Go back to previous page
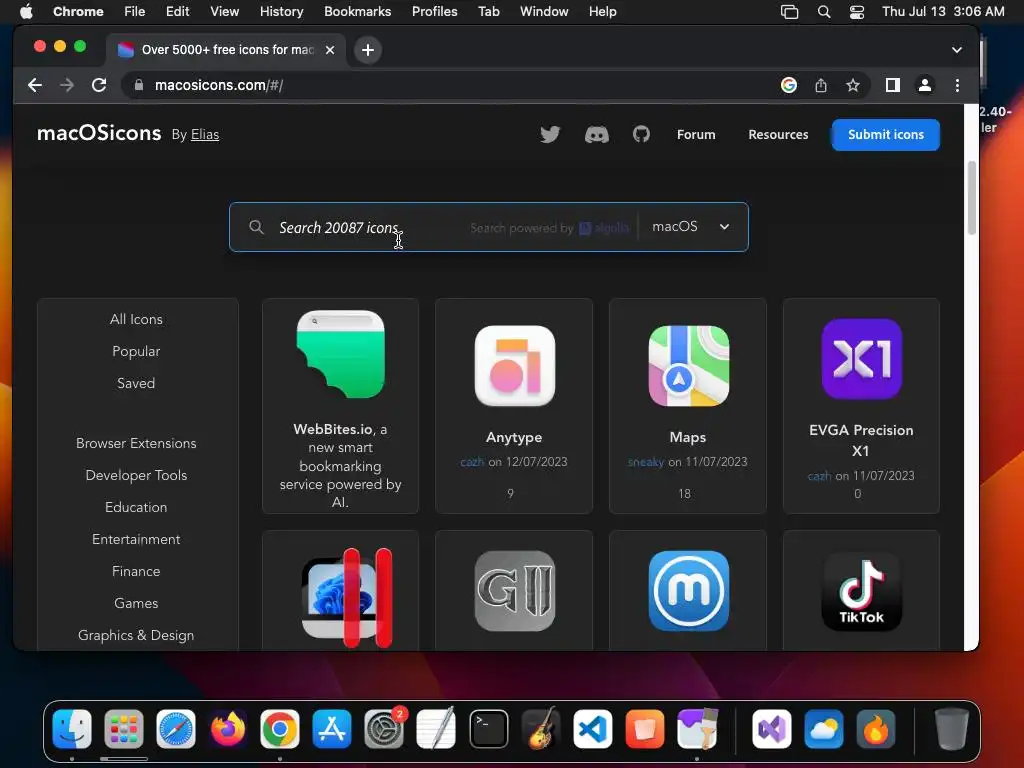Viewport: 1024px width, 768px height. click(35, 85)
